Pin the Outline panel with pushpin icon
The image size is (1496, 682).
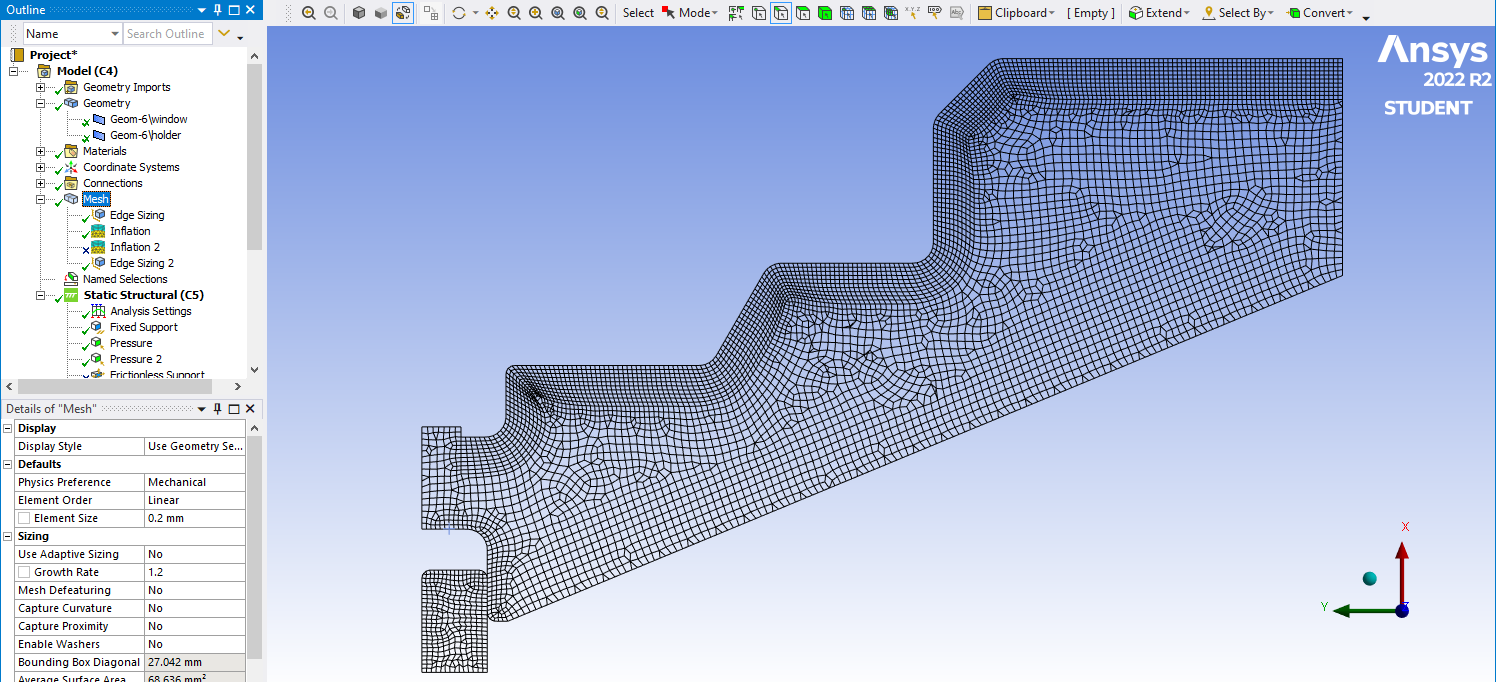point(217,10)
